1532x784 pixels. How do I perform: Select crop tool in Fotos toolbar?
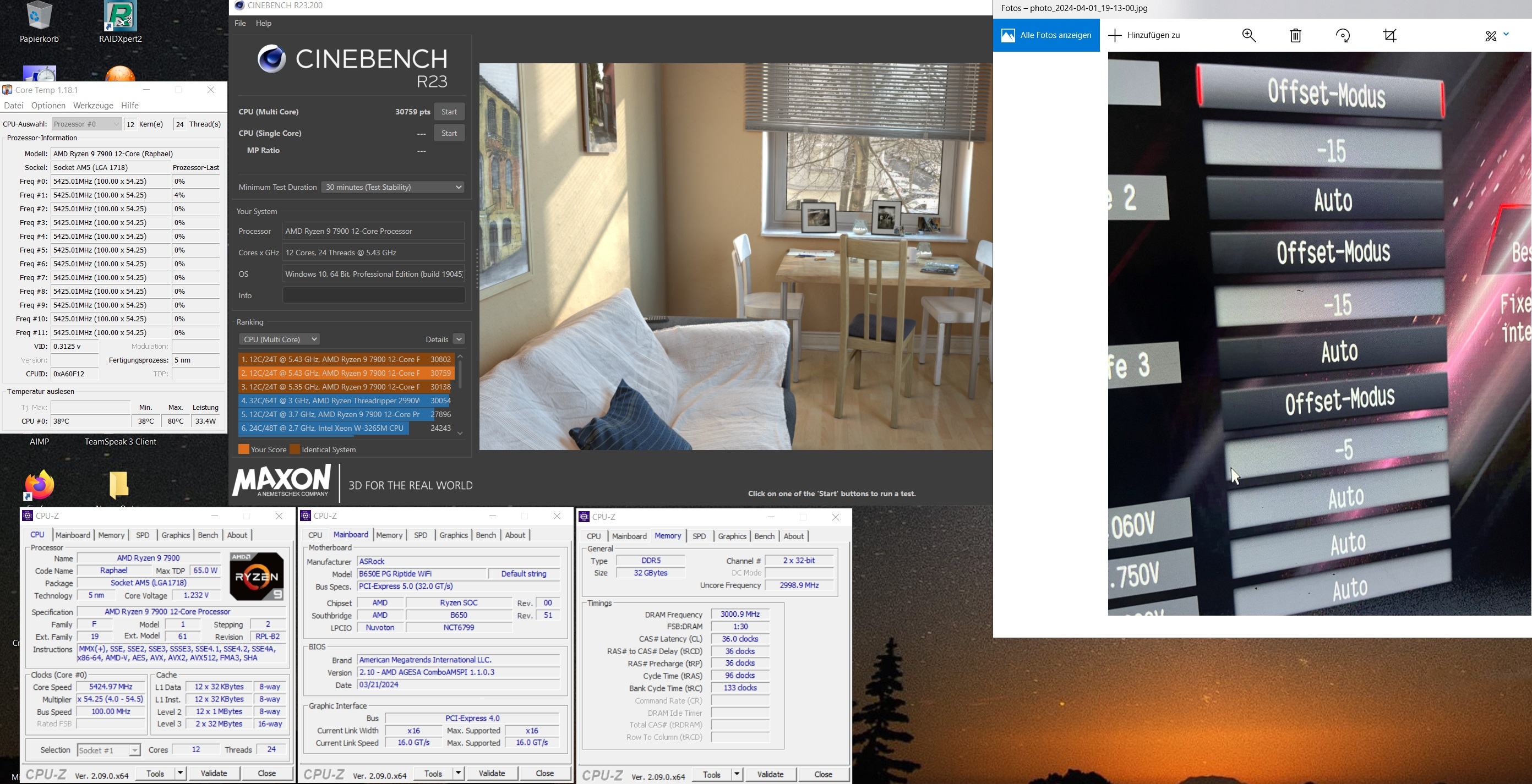[x=1390, y=35]
